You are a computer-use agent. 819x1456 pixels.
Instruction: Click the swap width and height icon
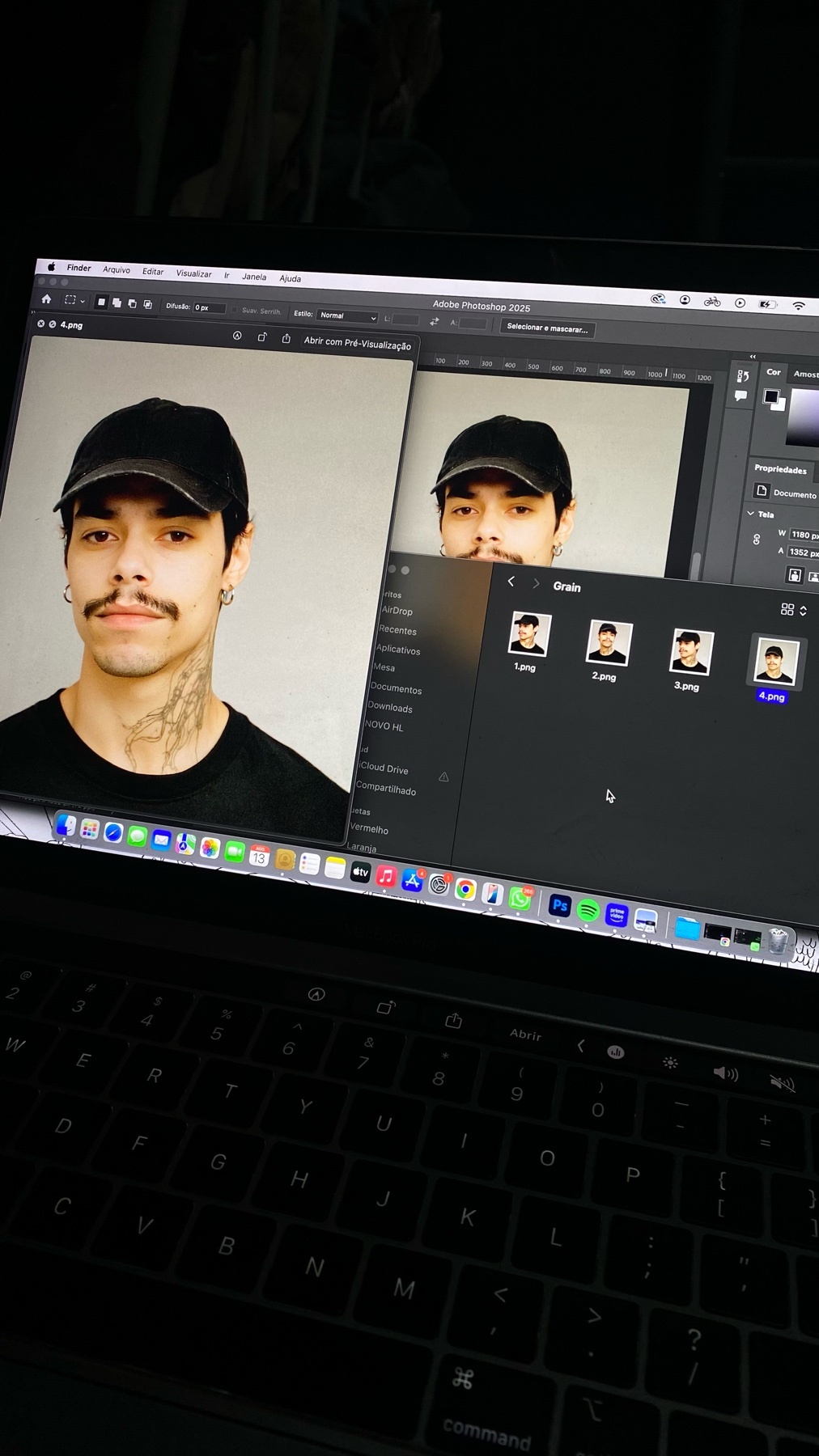(434, 321)
